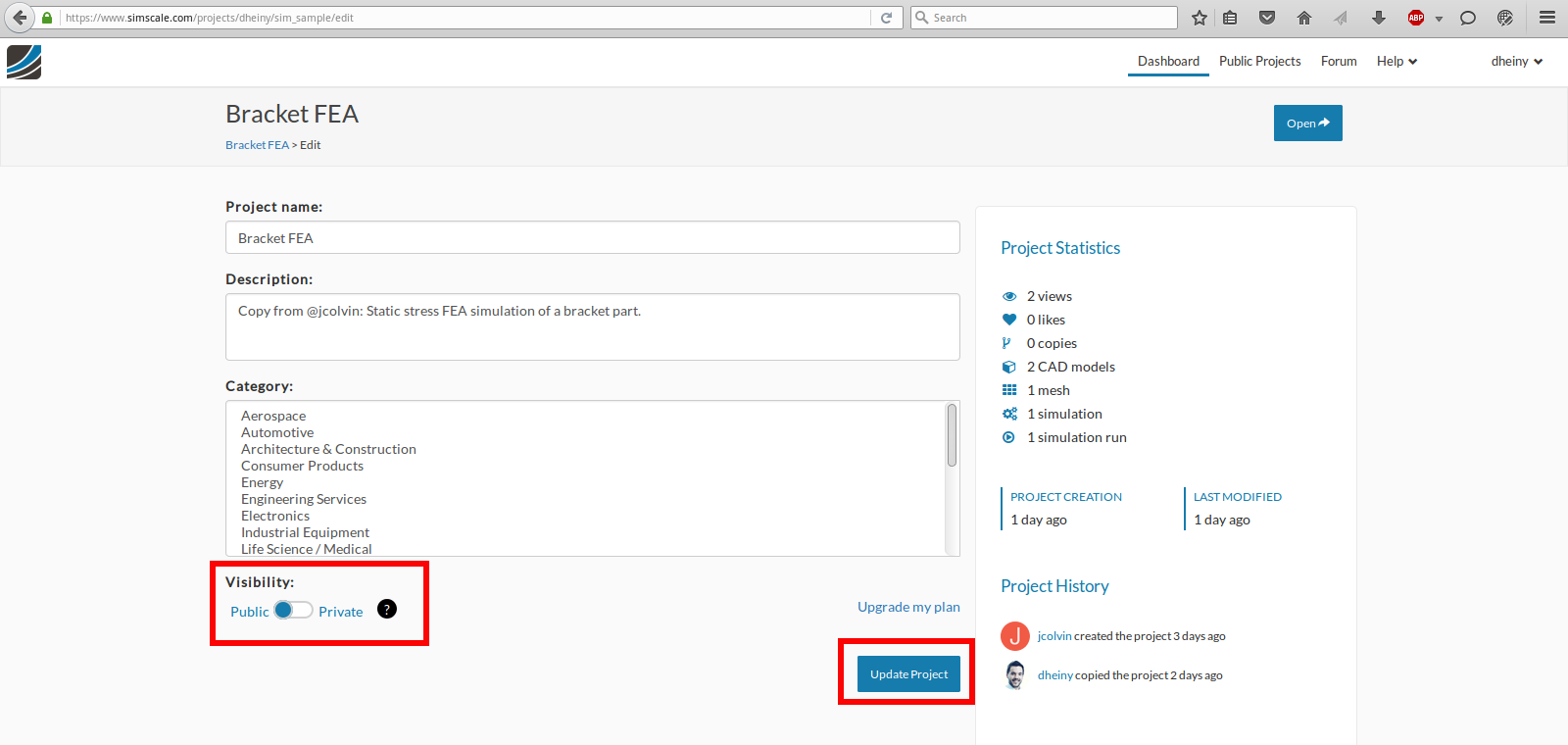Viewport: 1568px width, 745px height.
Task: Click the green padlock security icon
Action: pos(47,18)
